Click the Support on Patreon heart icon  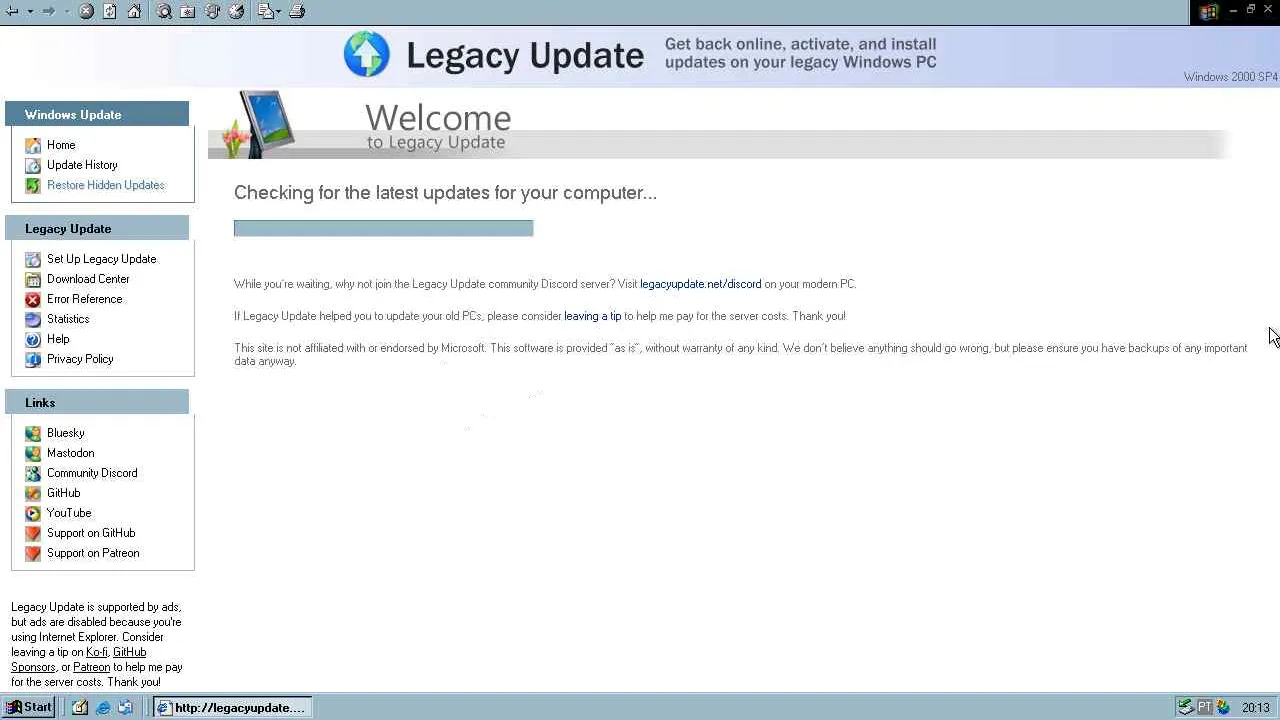tap(33, 553)
